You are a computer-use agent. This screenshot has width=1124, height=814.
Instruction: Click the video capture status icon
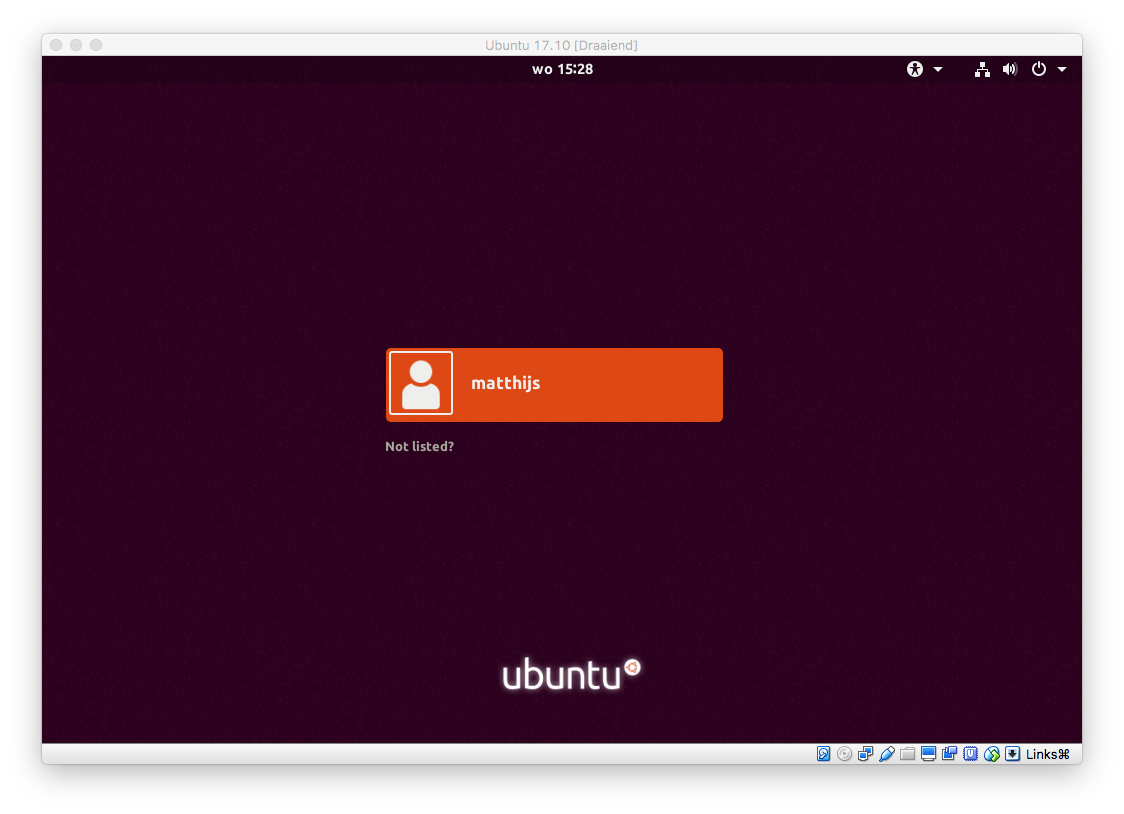coord(950,754)
